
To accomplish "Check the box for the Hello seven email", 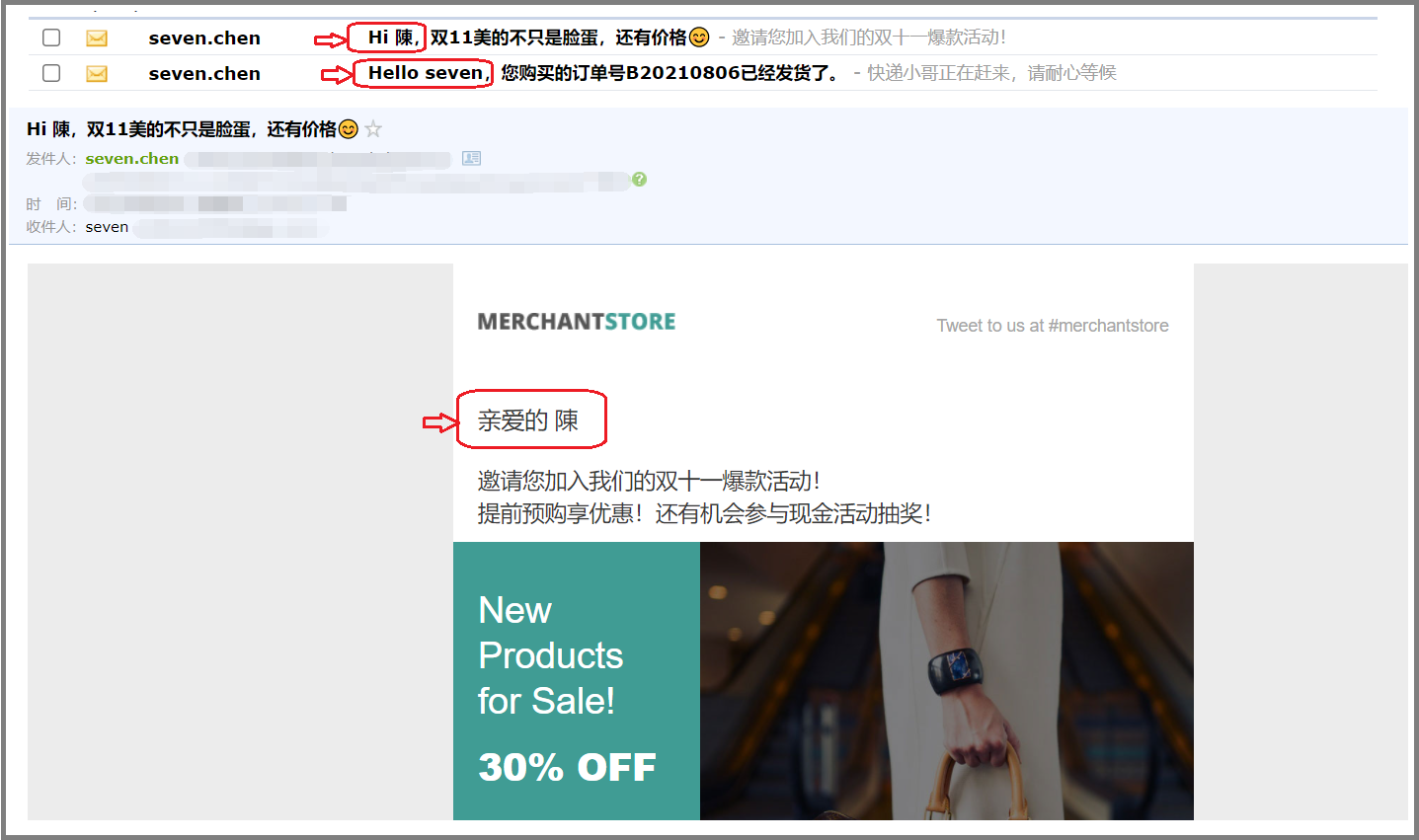I will coord(51,73).
